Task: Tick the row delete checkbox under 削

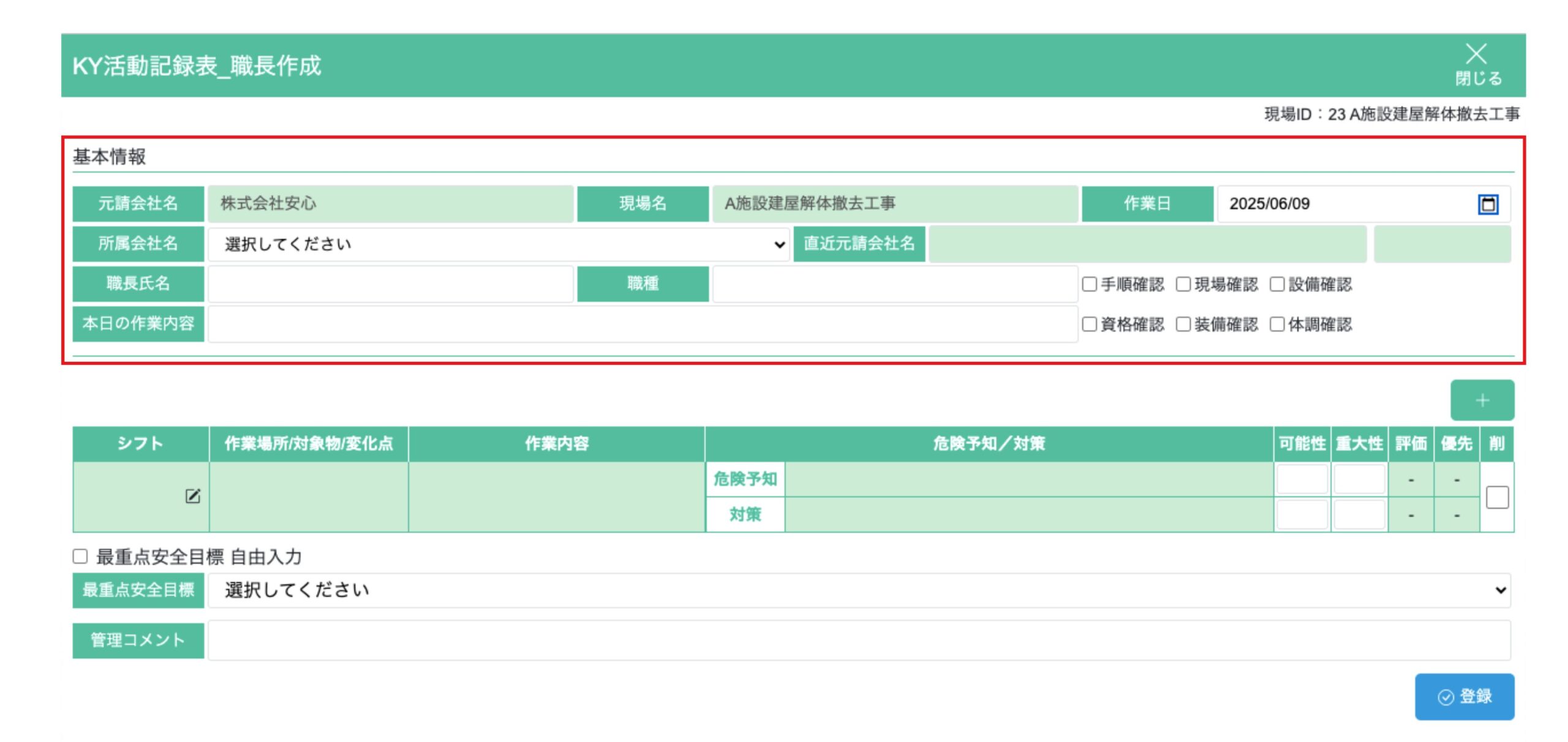Action: point(1497,497)
